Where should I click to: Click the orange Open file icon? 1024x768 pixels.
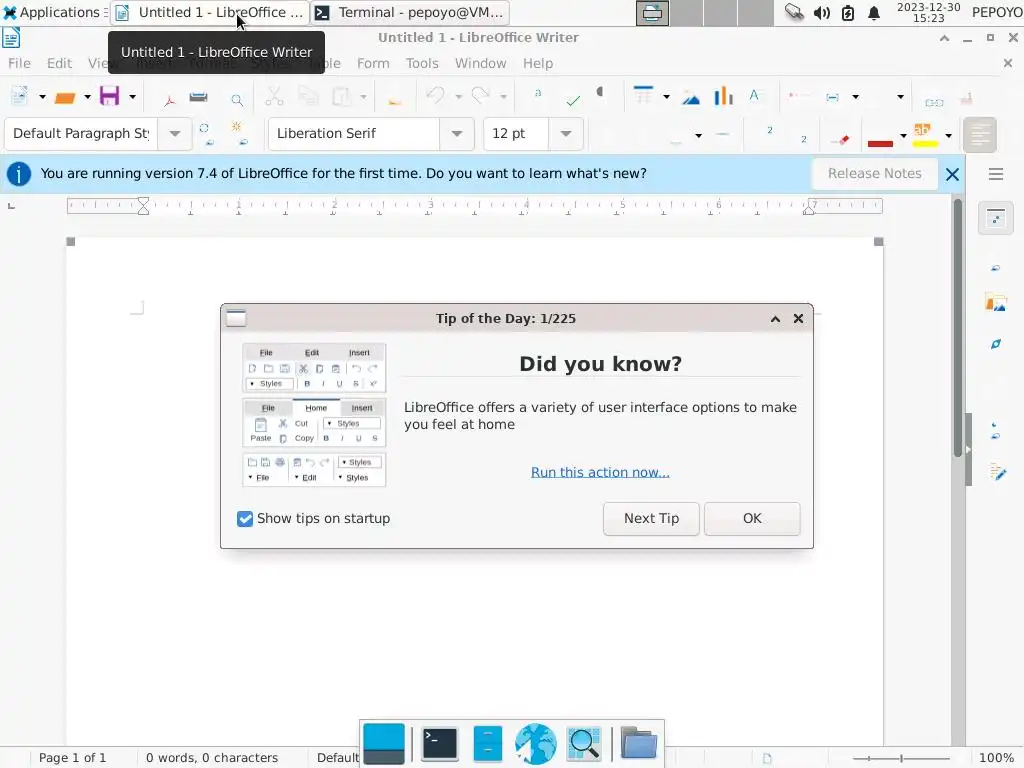(65, 97)
